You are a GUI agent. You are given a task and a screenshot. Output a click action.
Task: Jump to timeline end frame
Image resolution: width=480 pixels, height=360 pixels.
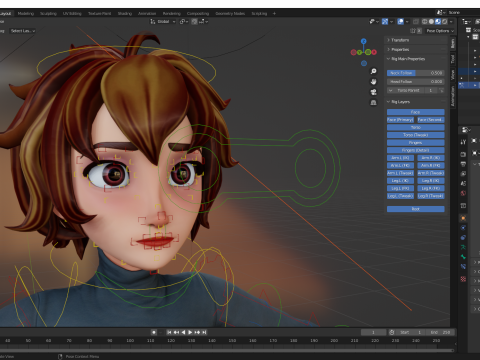(204, 332)
